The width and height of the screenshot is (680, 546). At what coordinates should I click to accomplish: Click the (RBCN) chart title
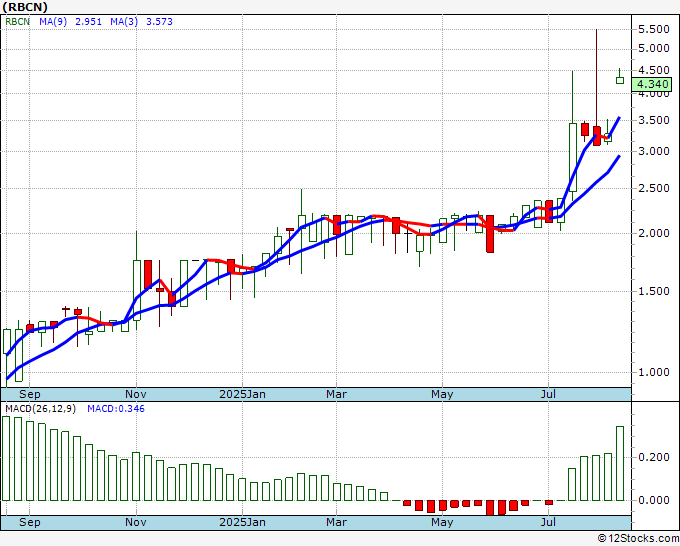25,7
